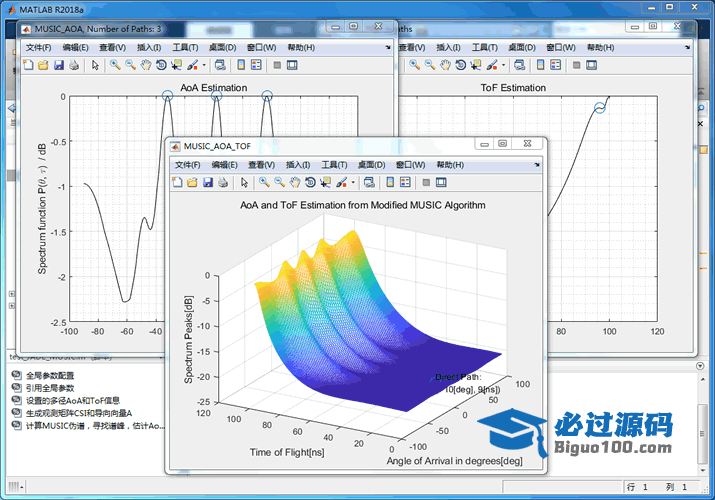Click the first peak marker on AoA Estimation plot
Screen dimensions: 715x500
click(167, 96)
